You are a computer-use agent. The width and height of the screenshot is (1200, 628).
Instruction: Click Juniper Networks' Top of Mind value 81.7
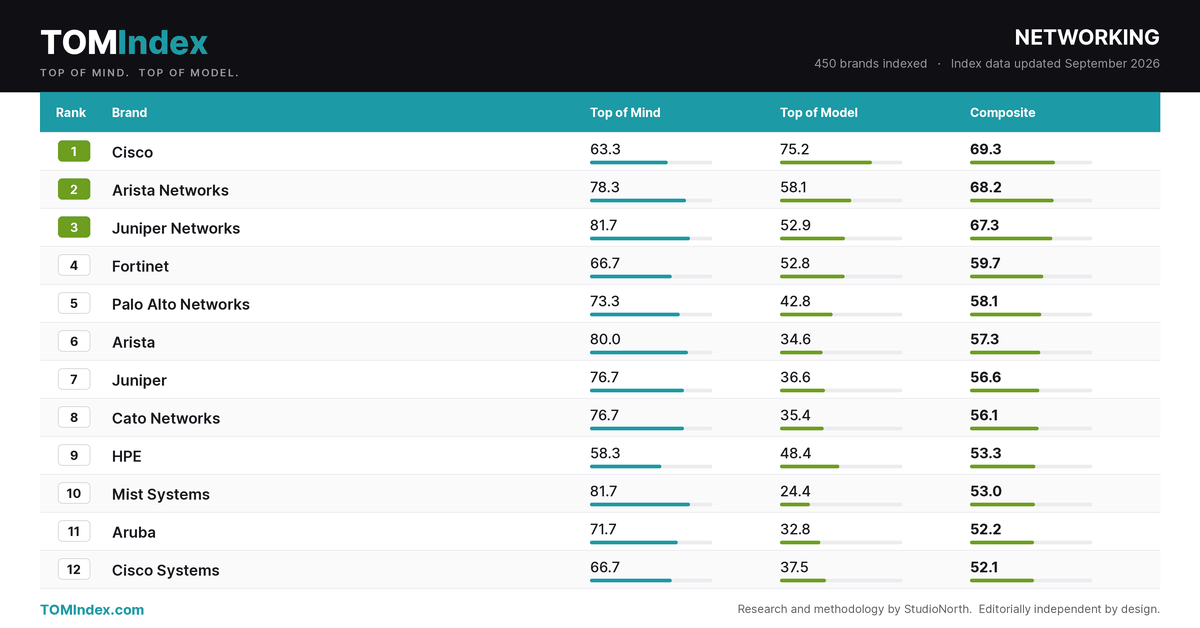tap(604, 225)
